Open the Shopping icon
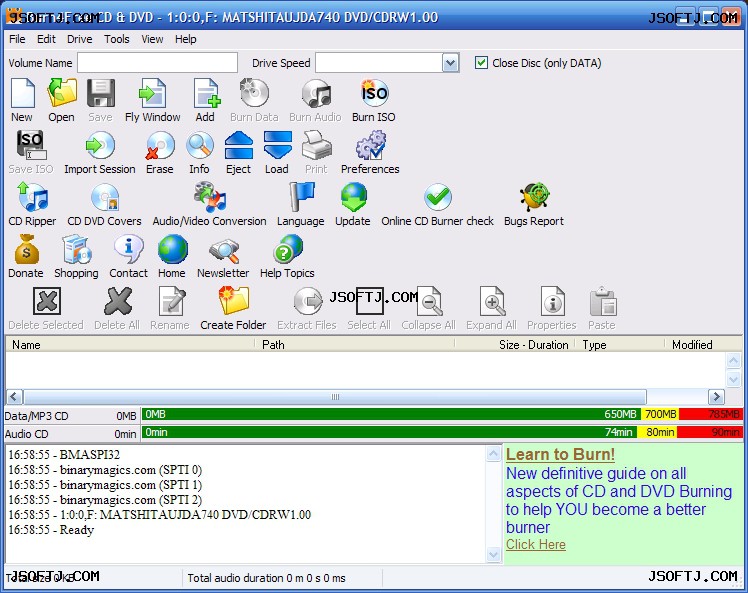748x593 pixels. (76, 249)
